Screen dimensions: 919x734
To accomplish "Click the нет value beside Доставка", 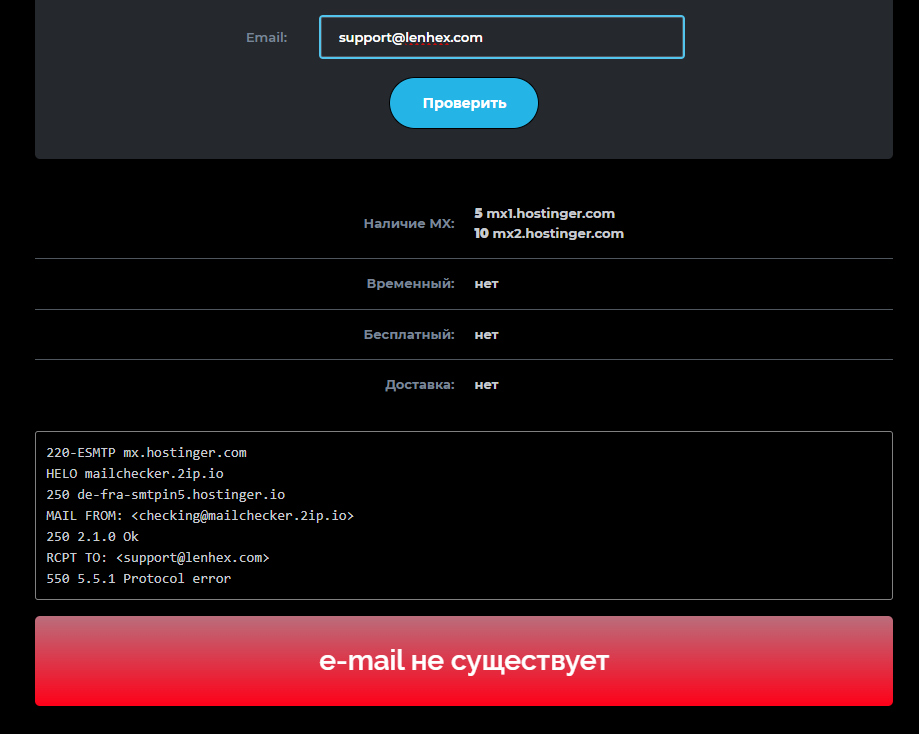I will coord(486,385).
